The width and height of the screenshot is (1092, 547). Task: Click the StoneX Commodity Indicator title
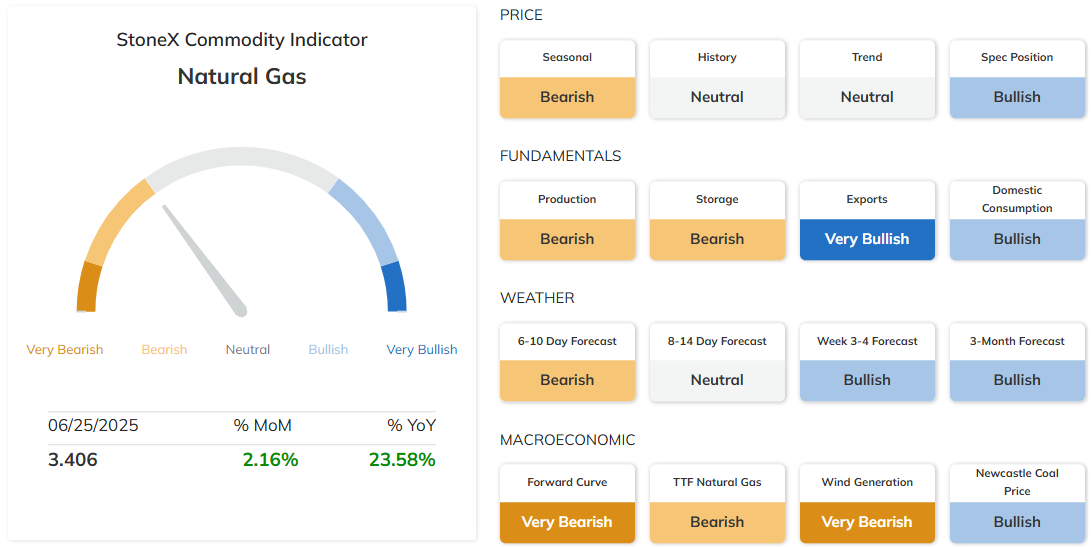coord(242,40)
